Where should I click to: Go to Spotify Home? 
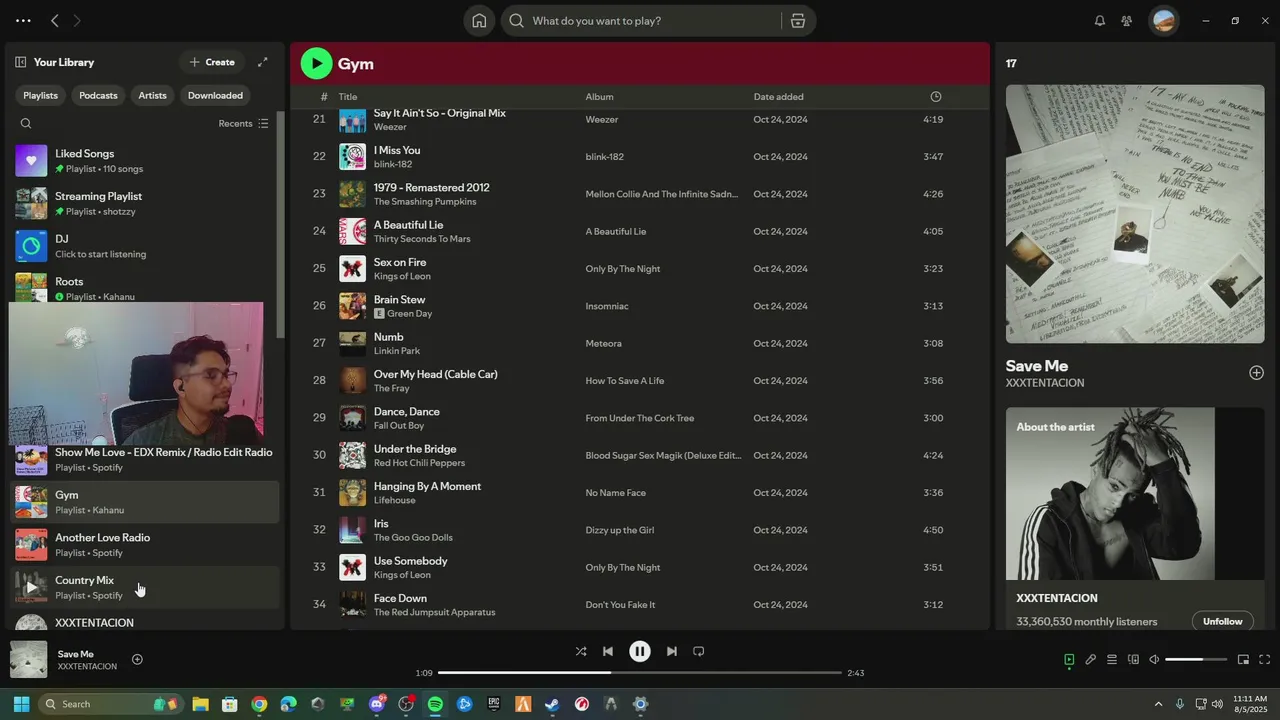click(479, 21)
